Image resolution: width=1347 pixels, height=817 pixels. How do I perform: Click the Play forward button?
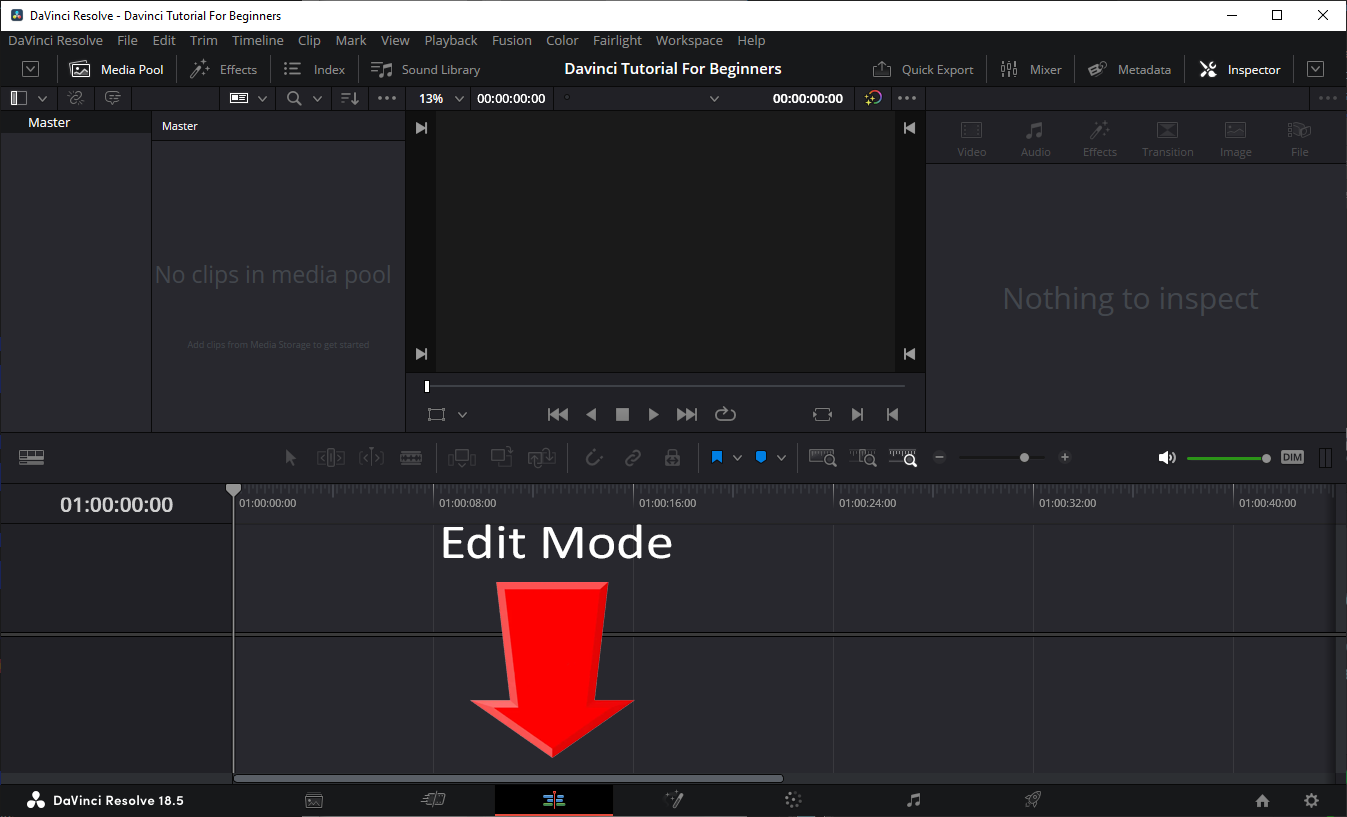653,414
